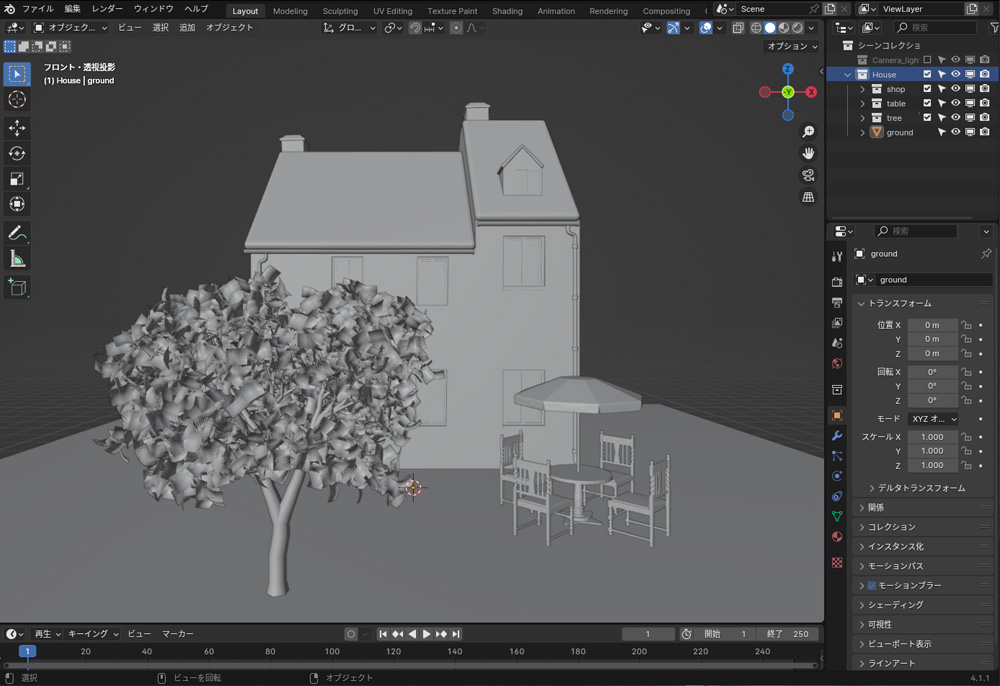The width and height of the screenshot is (1000, 686).
Task: Toggle camera view in viewport
Action: (808, 175)
